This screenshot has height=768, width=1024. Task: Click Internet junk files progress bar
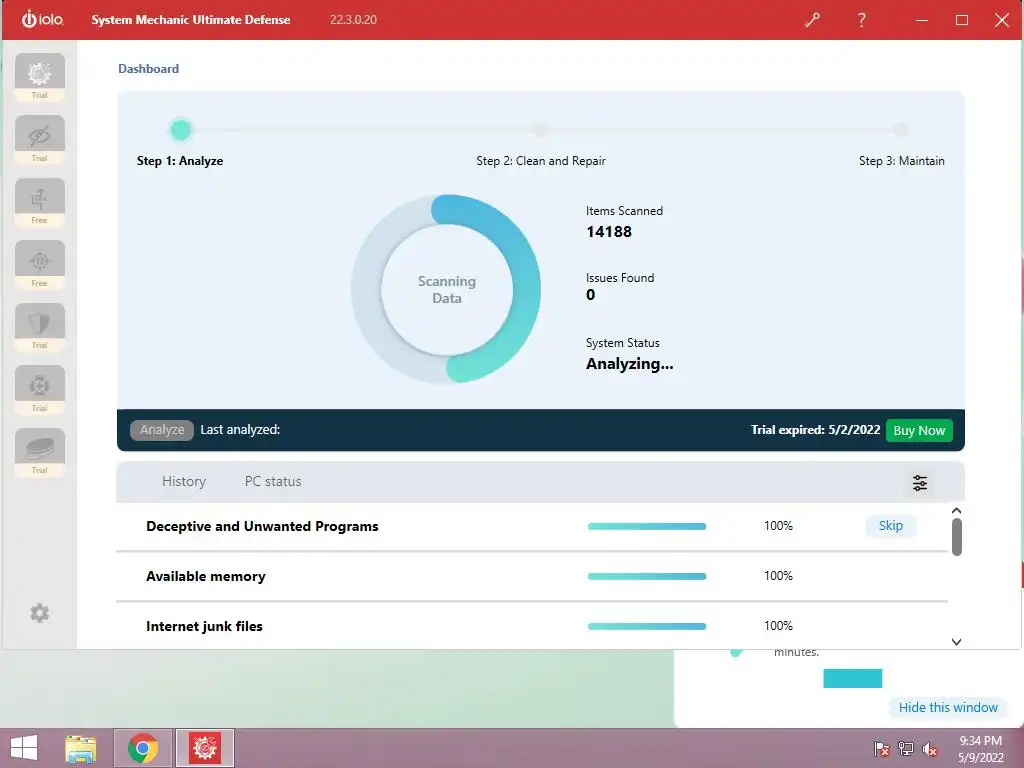(647, 626)
